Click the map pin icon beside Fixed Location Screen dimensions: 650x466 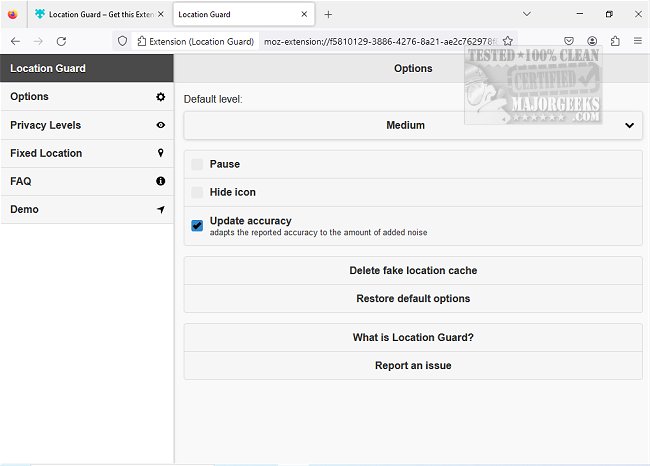pos(160,153)
